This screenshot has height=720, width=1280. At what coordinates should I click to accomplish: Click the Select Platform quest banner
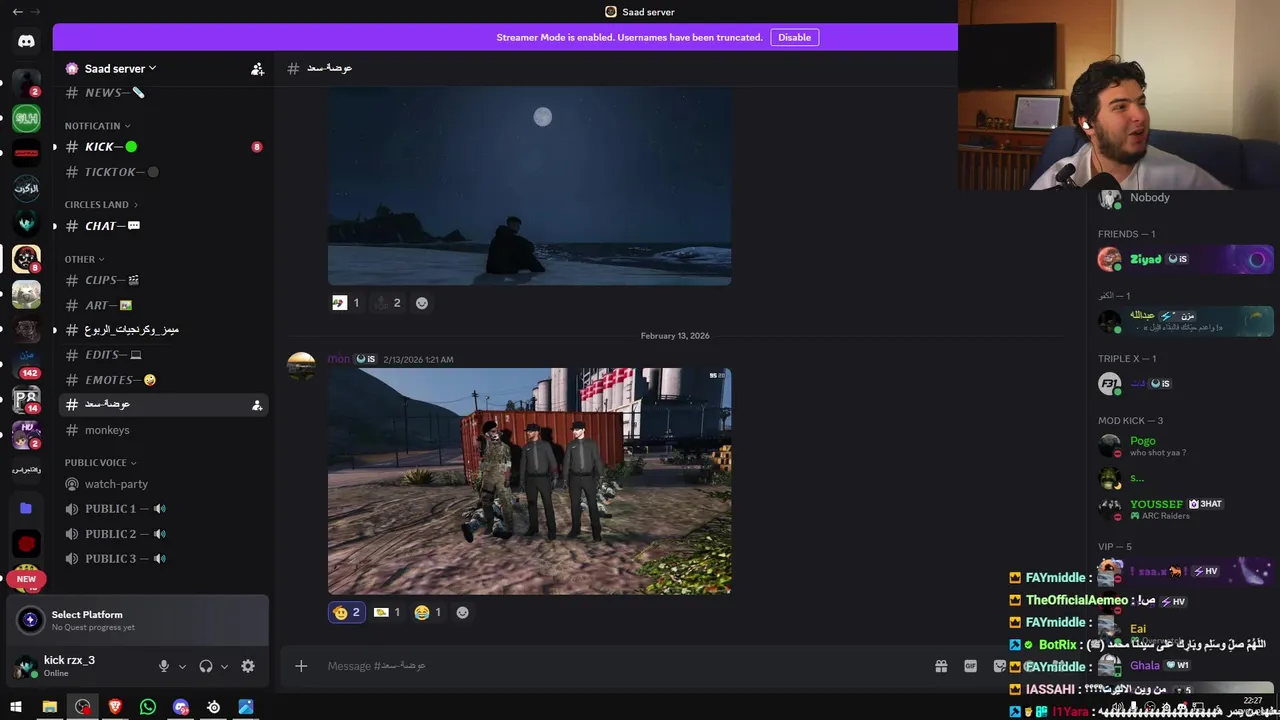point(138,621)
